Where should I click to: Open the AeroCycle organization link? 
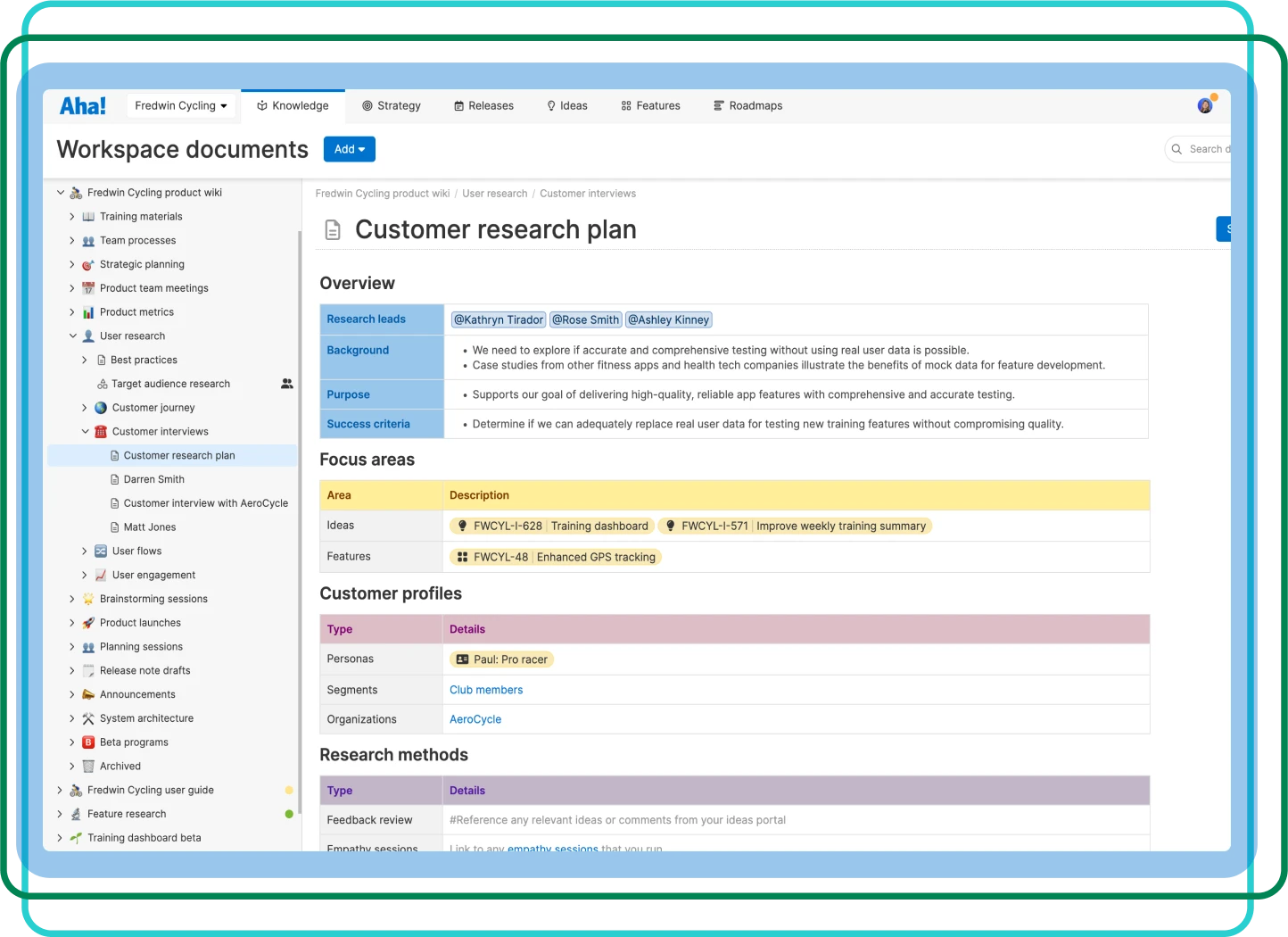coord(475,719)
